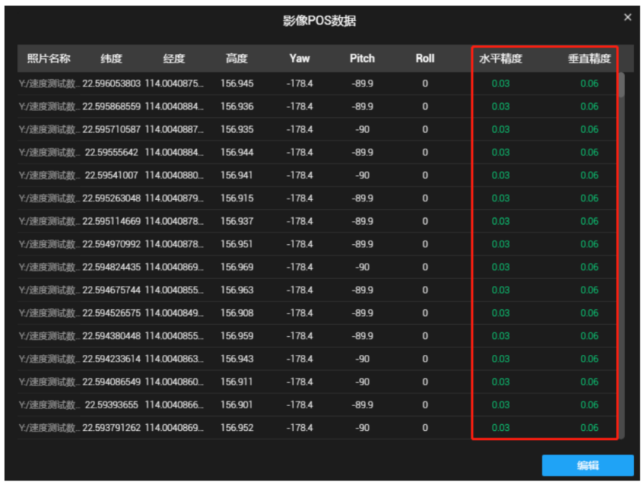Click the 纬度 column header
Screen dimensions: 641x482
111,59
